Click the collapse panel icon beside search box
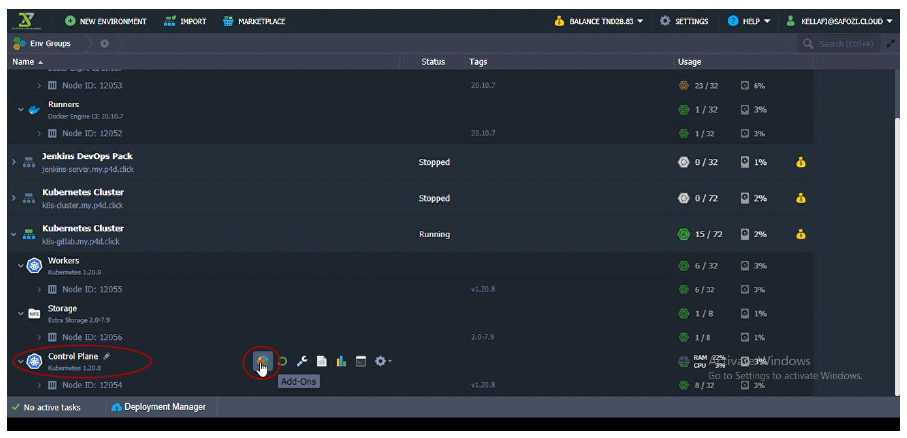 click(891, 44)
